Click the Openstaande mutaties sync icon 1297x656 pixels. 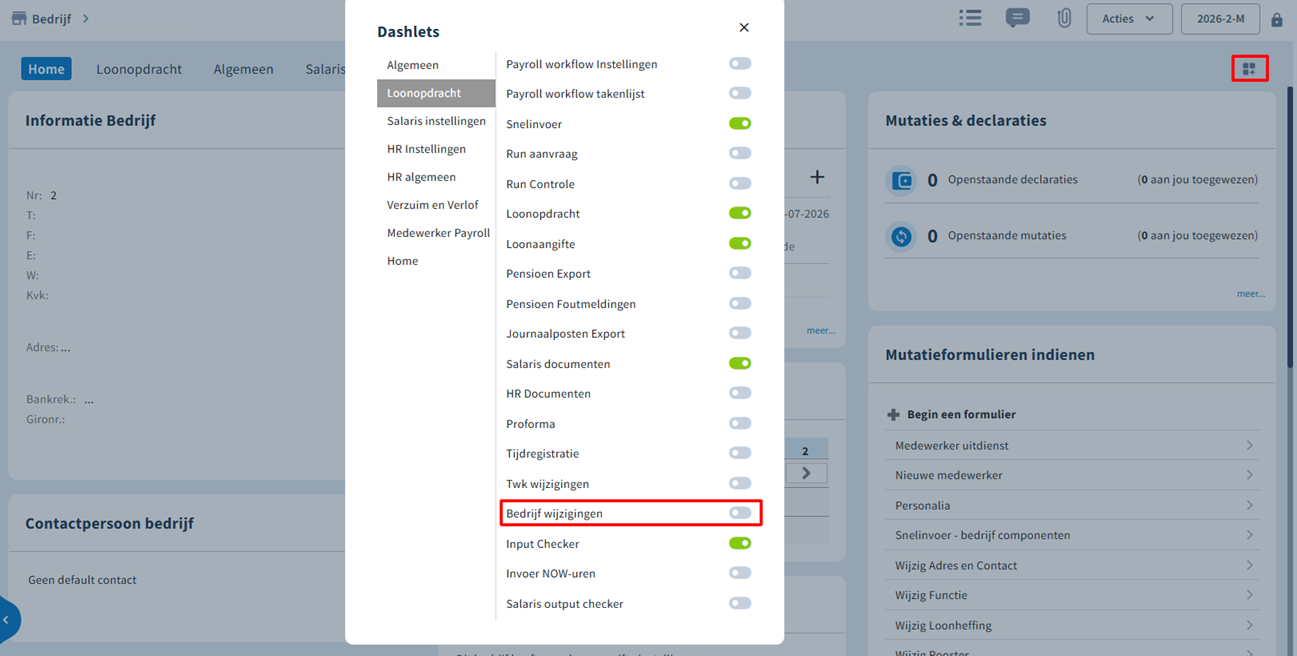coord(902,237)
